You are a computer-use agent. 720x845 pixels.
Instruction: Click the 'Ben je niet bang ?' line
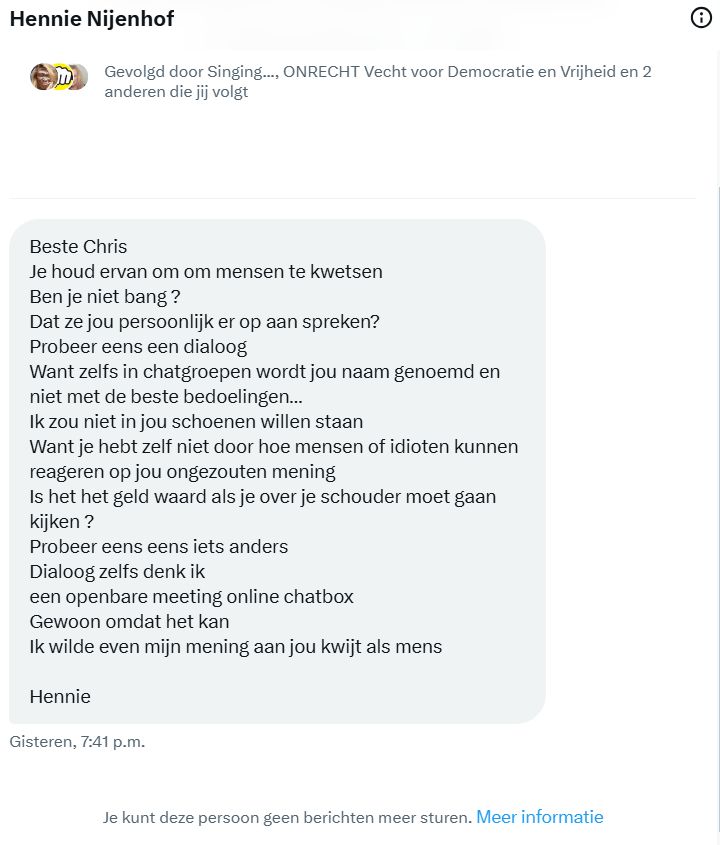tap(105, 297)
